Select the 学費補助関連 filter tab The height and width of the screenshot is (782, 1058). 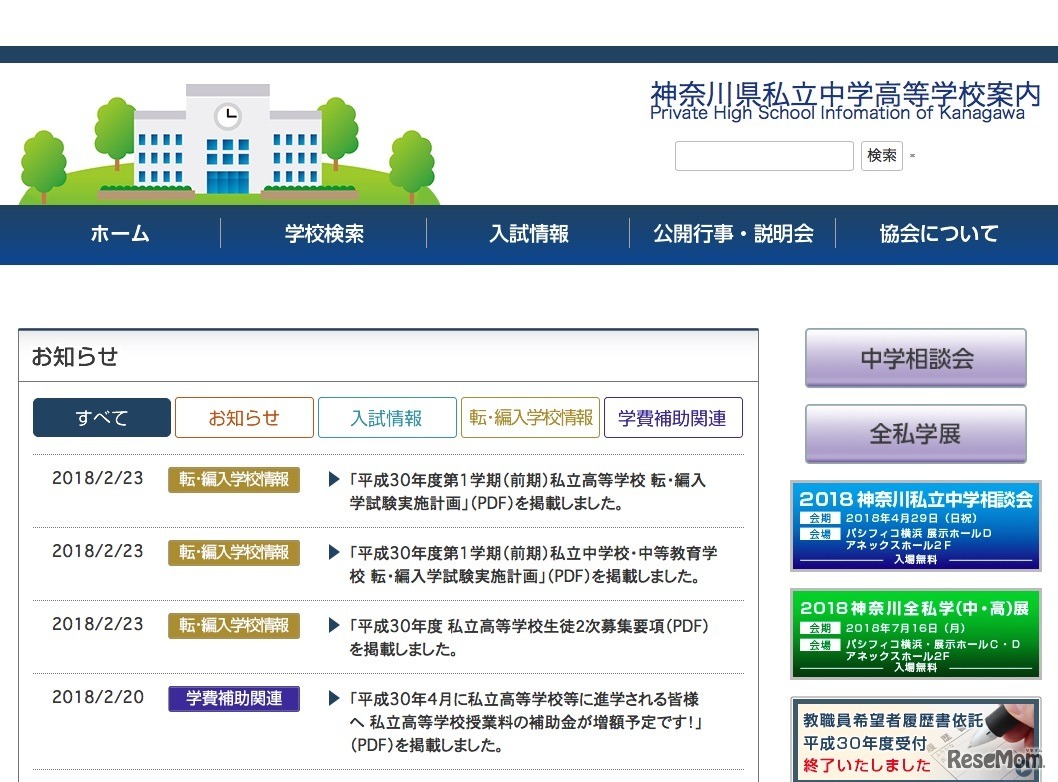click(673, 417)
